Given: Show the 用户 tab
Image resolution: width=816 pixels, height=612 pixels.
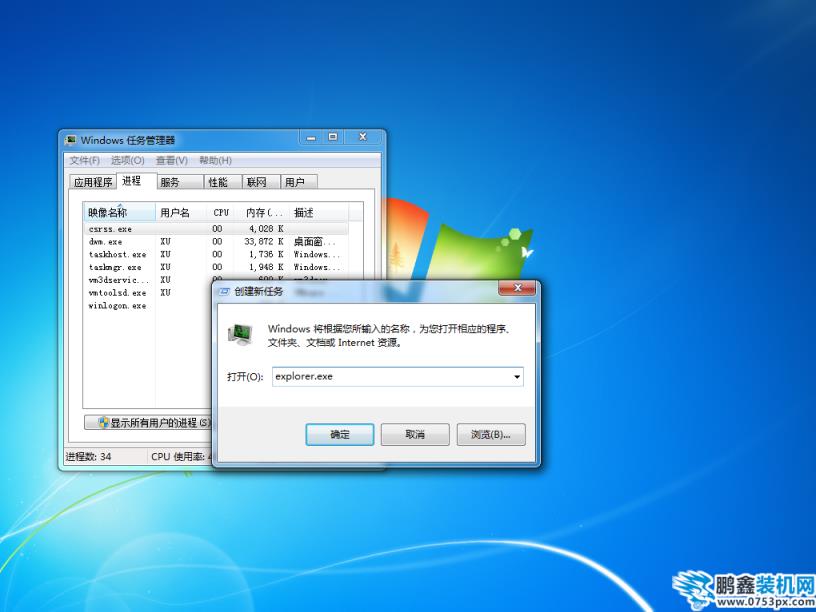Looking at the screenshot, I should coord(299,182).
